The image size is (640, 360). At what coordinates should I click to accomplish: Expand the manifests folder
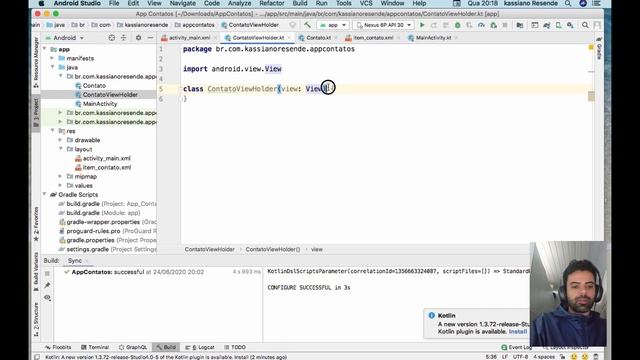coord(53,58)
